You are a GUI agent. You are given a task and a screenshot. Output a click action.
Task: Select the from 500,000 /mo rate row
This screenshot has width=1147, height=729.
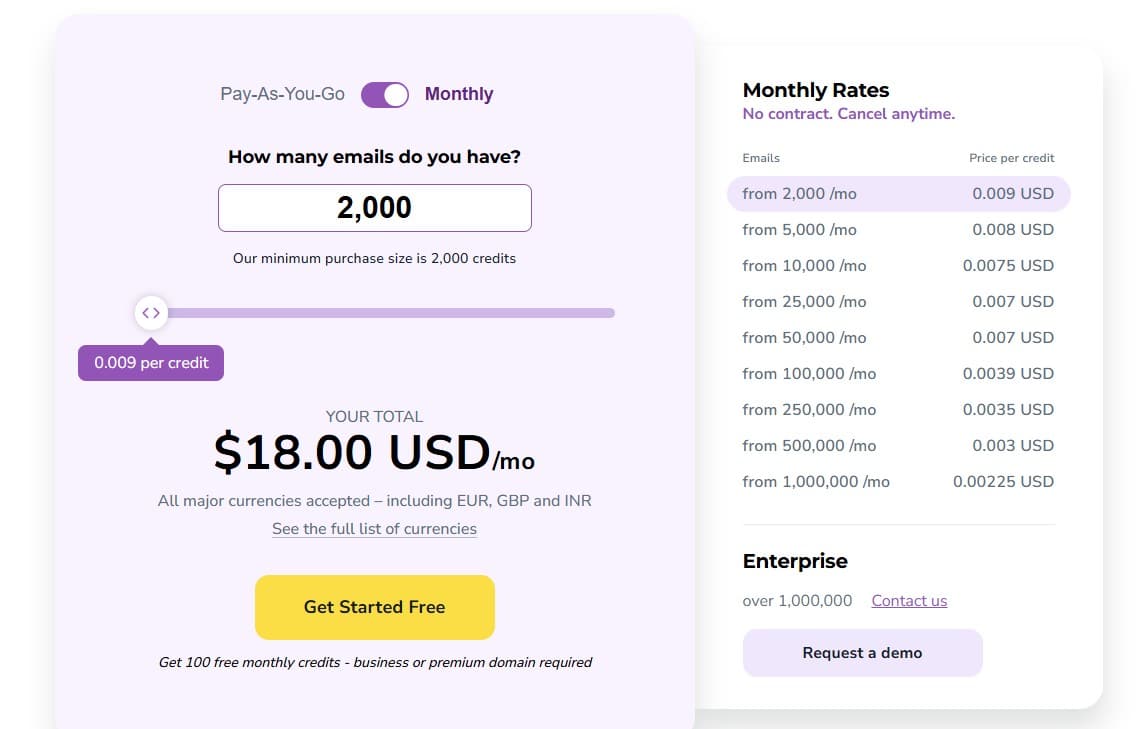[x=897, y=445]
